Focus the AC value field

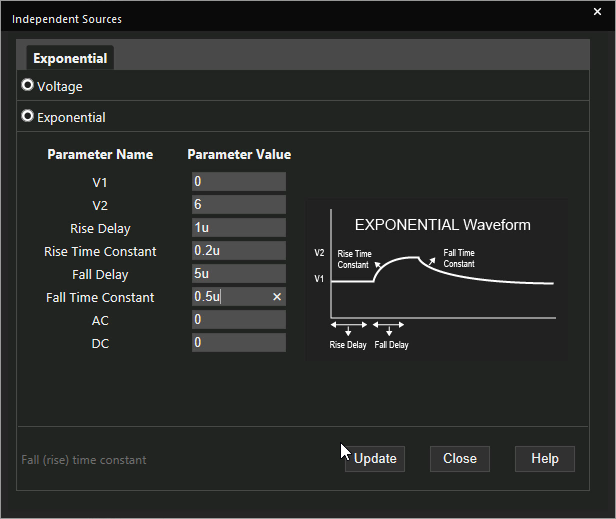click(239, 319)
